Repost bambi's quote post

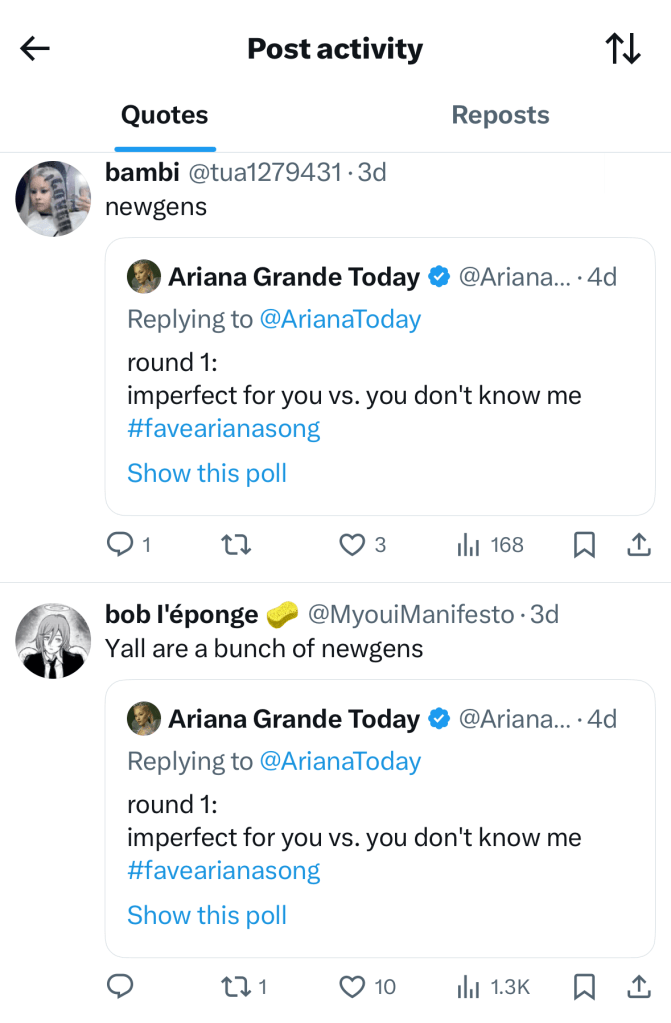tap(235, 544)
